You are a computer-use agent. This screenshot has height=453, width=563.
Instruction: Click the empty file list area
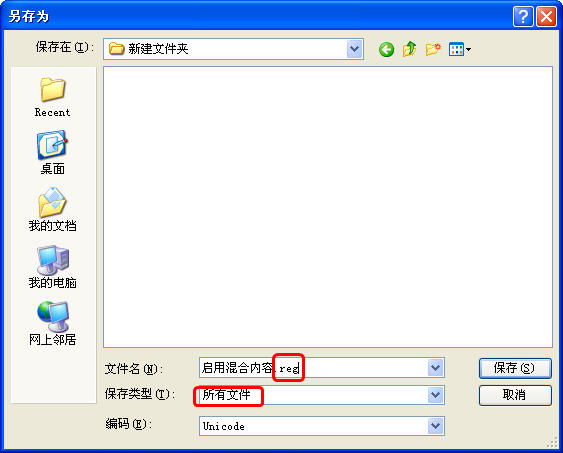click(328, 207)
